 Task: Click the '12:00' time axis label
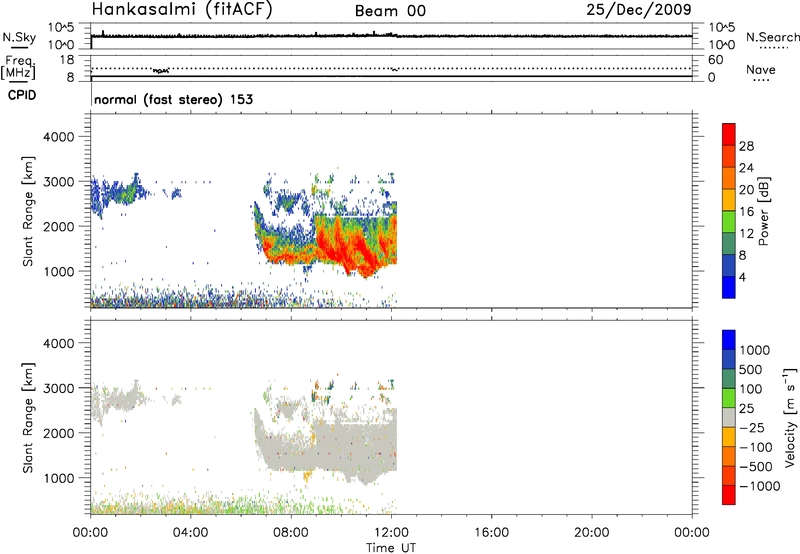391,533
